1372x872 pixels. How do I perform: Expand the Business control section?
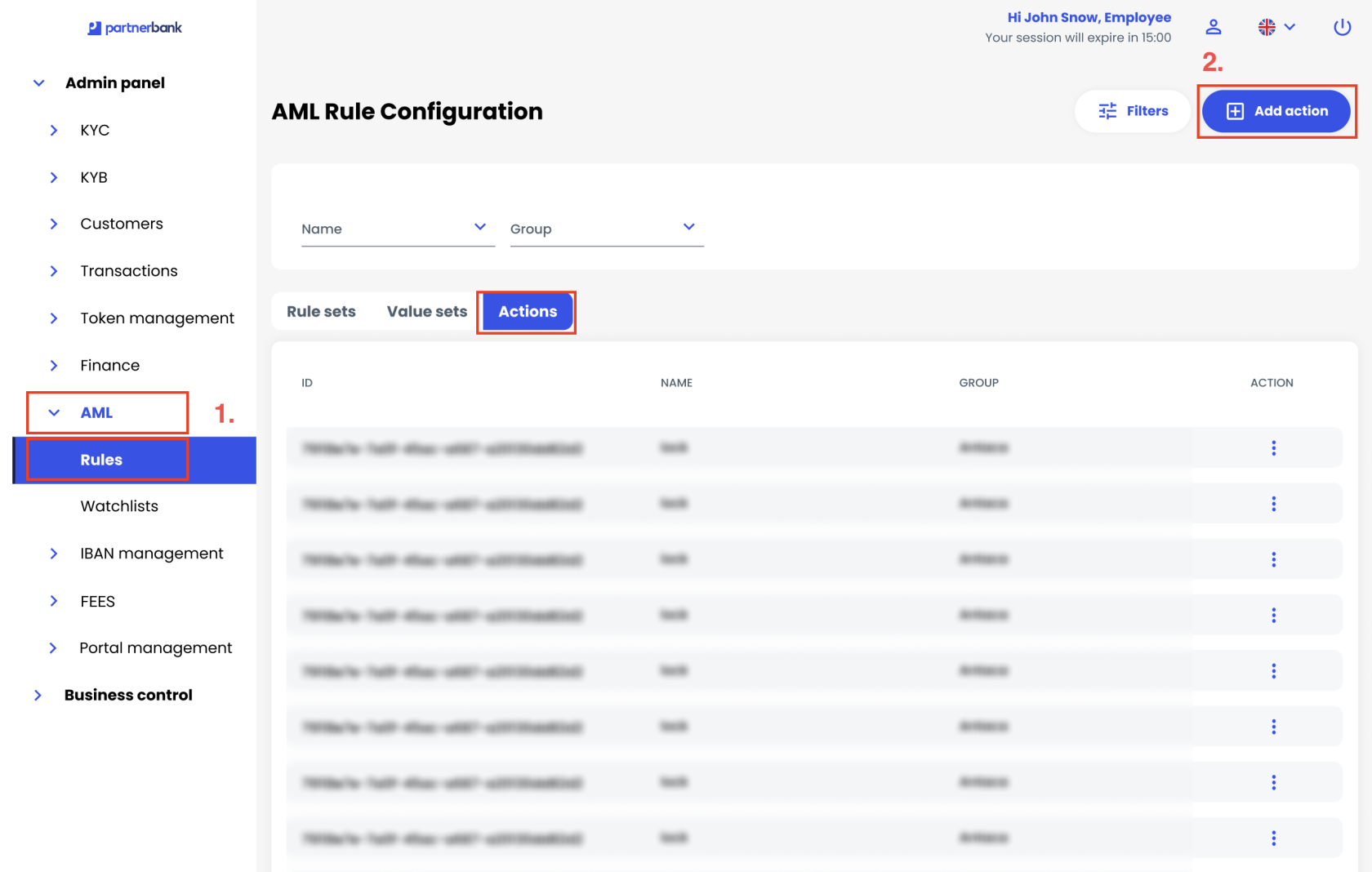point(128,696)
